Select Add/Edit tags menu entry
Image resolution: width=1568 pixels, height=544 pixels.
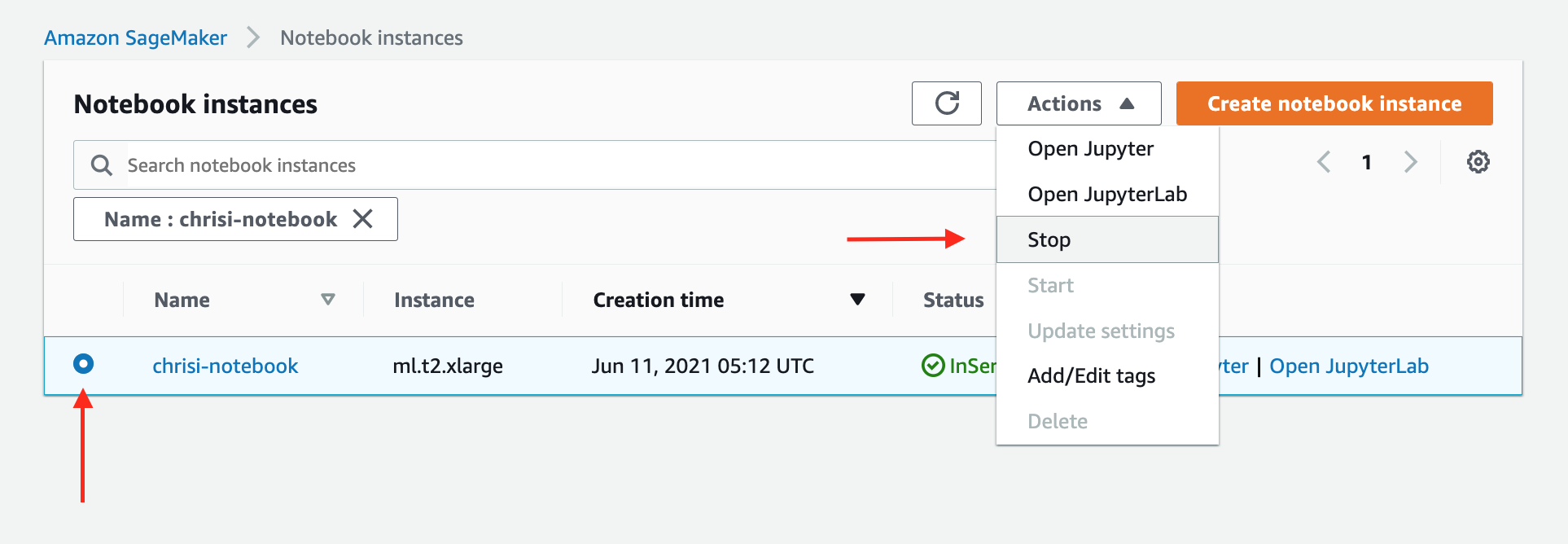tap(1107, 376)
